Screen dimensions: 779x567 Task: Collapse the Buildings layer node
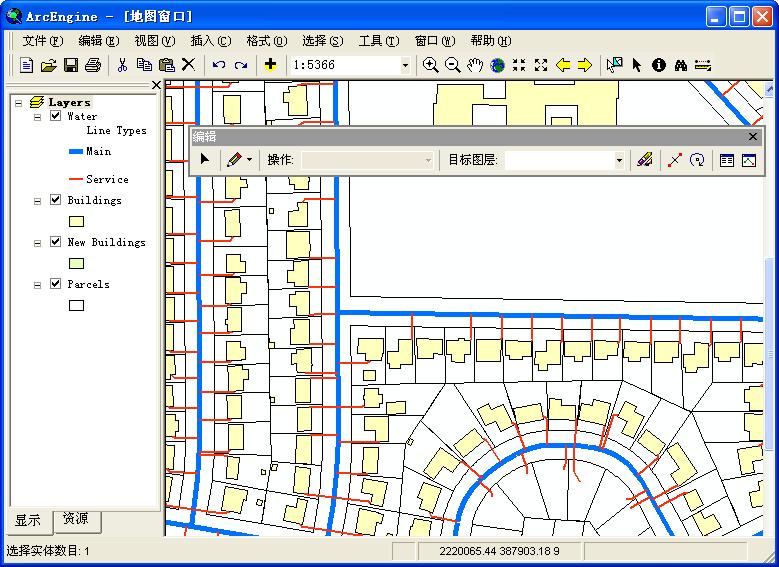(x=37, y=201)
